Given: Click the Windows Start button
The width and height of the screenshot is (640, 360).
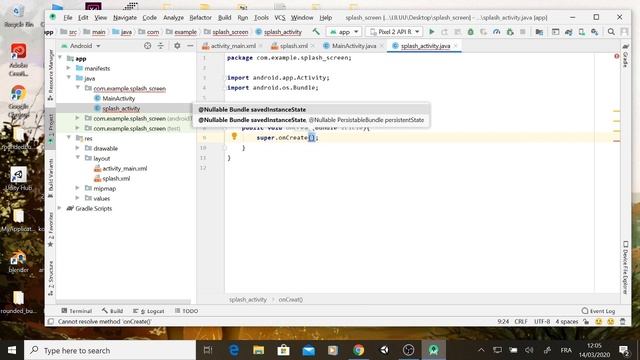Looking at the screenshot, I should [12, 350].
